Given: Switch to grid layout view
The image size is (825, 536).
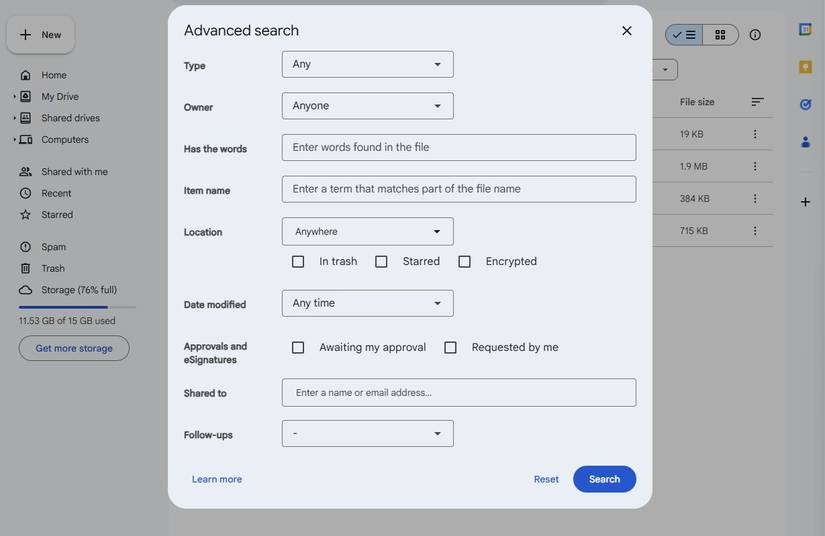Looking at the screenshot, I should [720, 35].
